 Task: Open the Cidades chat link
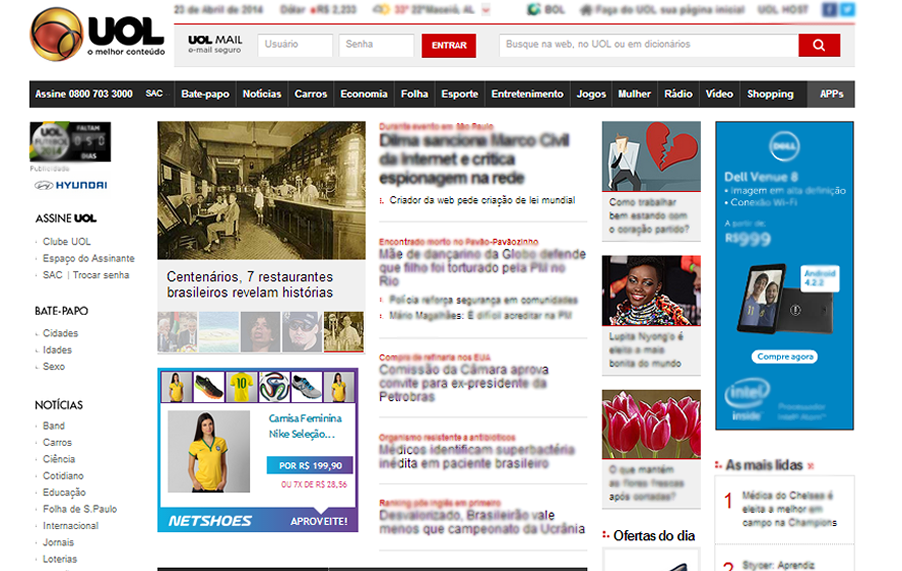60,333
